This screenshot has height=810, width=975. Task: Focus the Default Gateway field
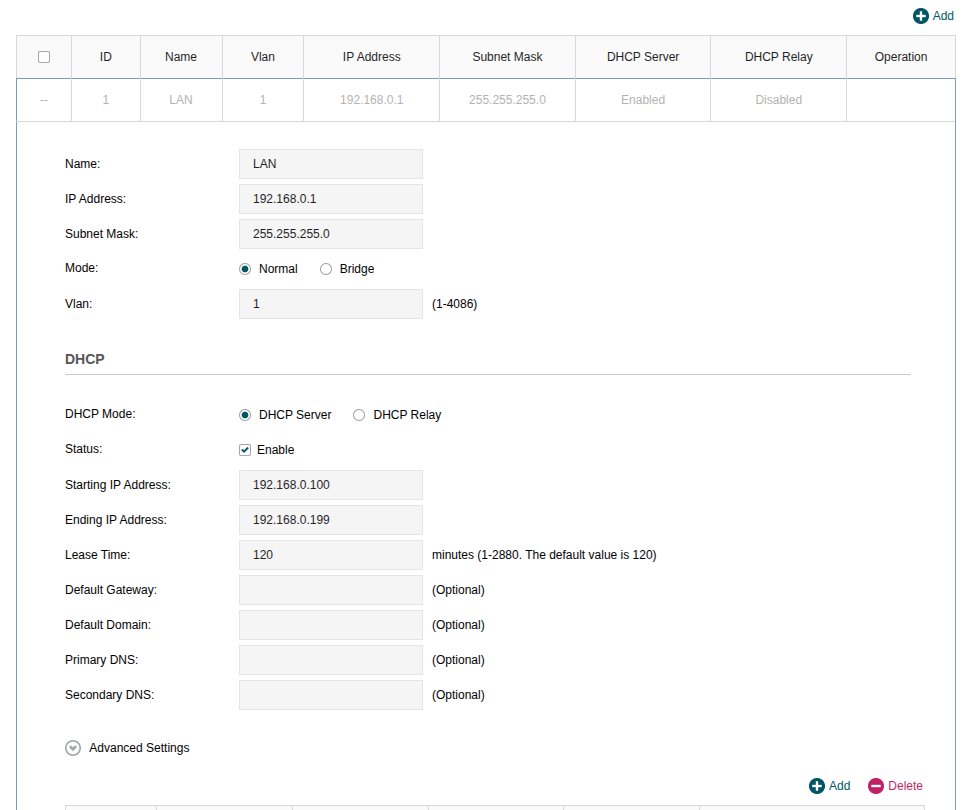(331, 590)
